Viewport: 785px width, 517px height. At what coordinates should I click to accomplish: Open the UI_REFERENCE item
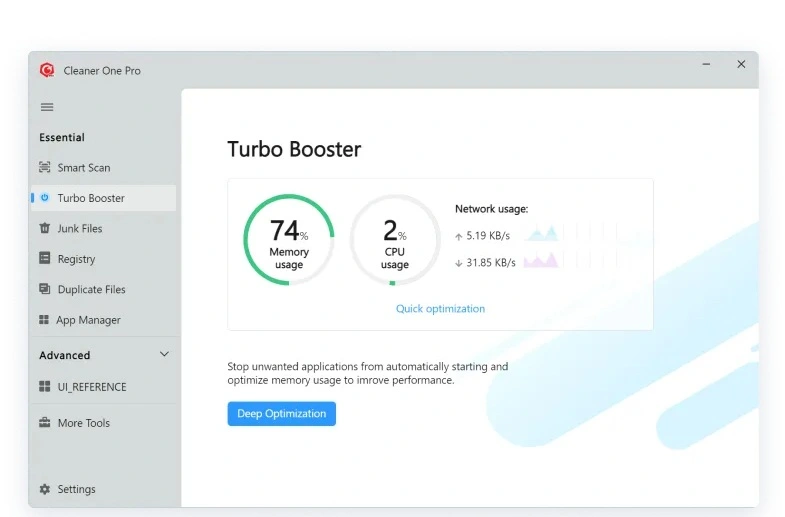(x=104, y=386)
